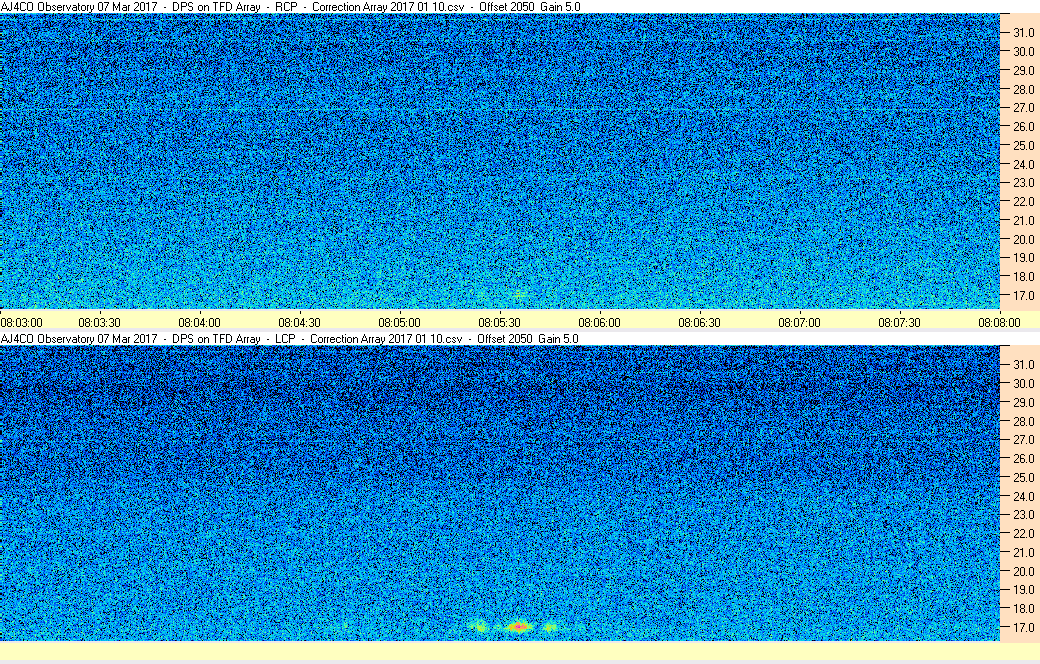The height and width of the screenshot is (664, 1040).
Task: Click the 08:05:00 time axis label
Action: coord(399,323)
